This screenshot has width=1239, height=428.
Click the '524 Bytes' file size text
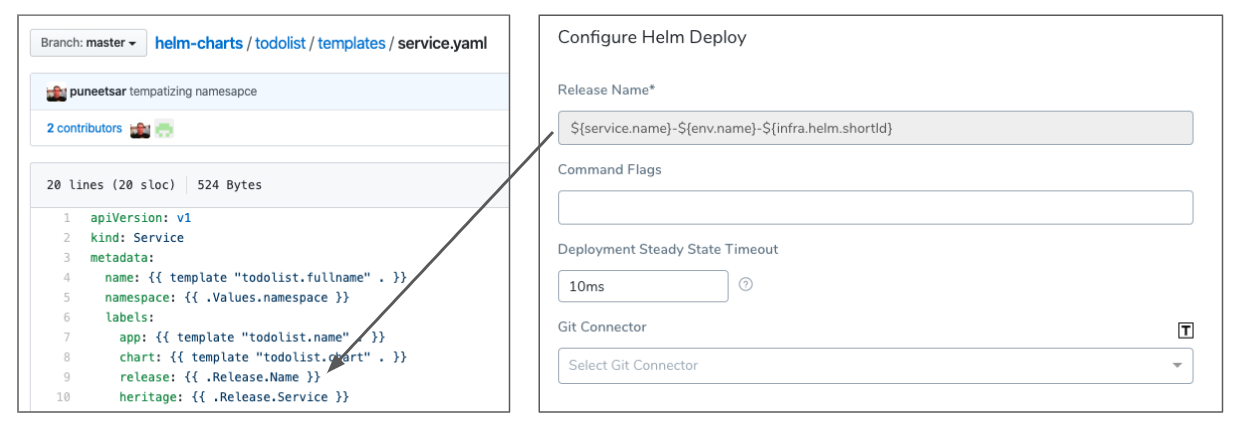230,185
